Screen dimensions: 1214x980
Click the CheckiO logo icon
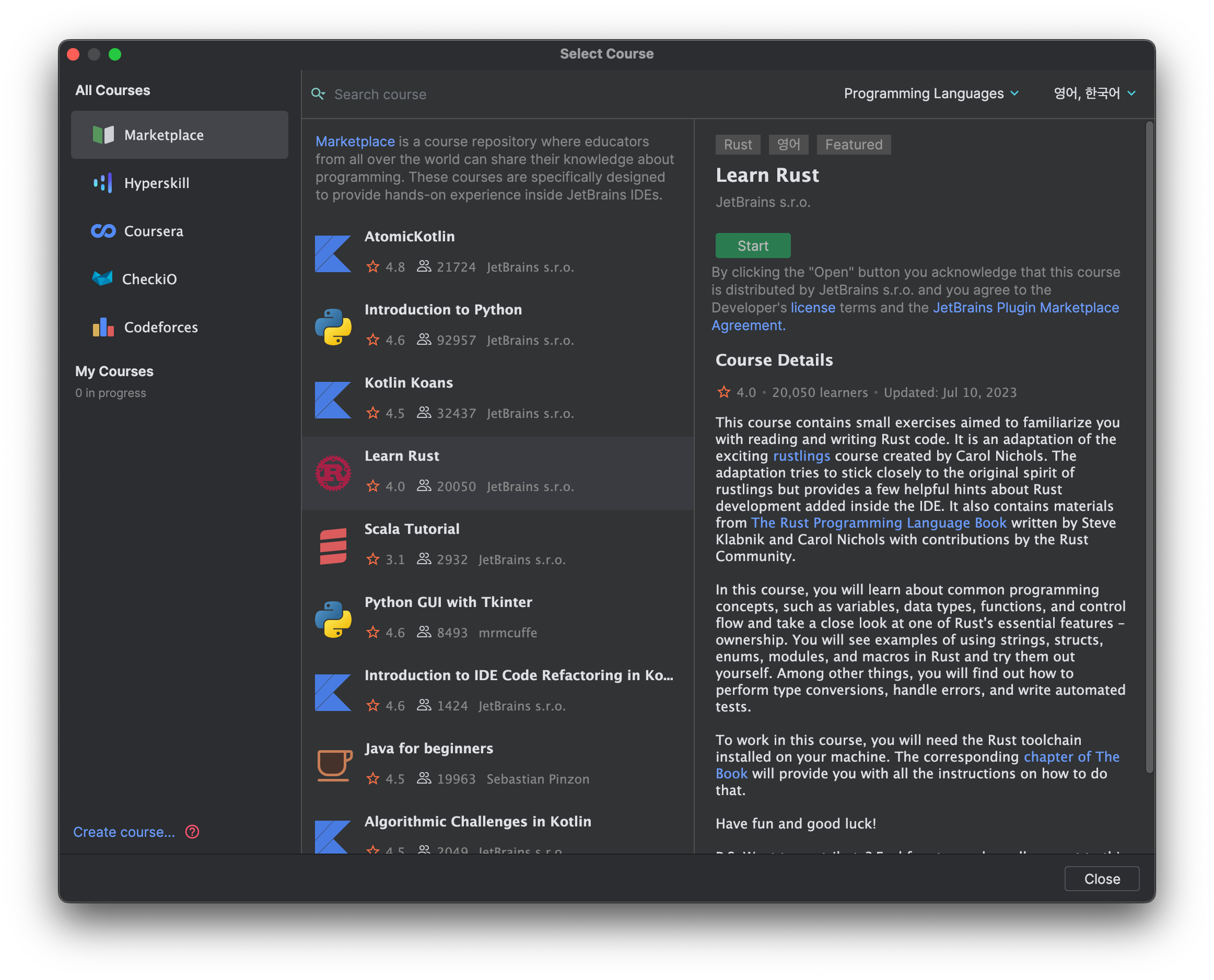tap(102, 279)
